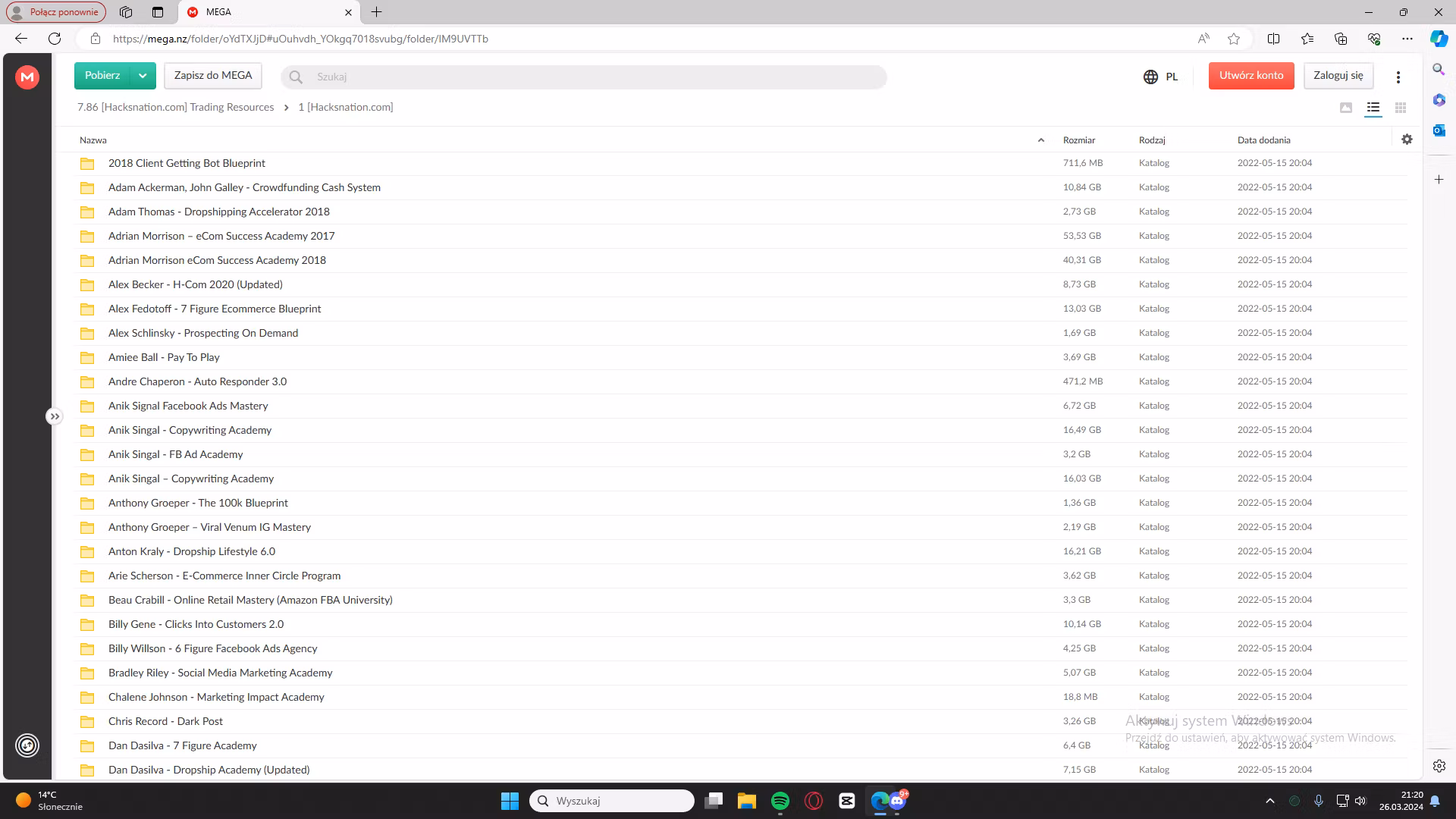
Task: Focus the Szukaj search field
Action: point(584,77)
